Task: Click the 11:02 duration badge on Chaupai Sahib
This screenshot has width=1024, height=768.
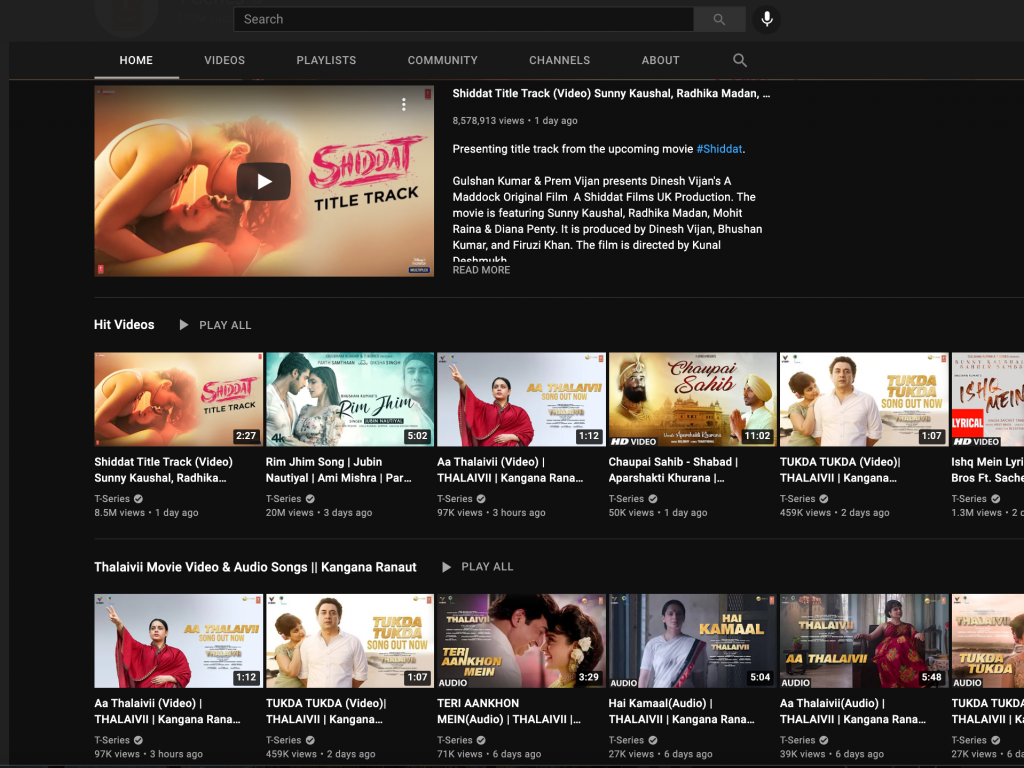Action: click(x=758, y=436)
